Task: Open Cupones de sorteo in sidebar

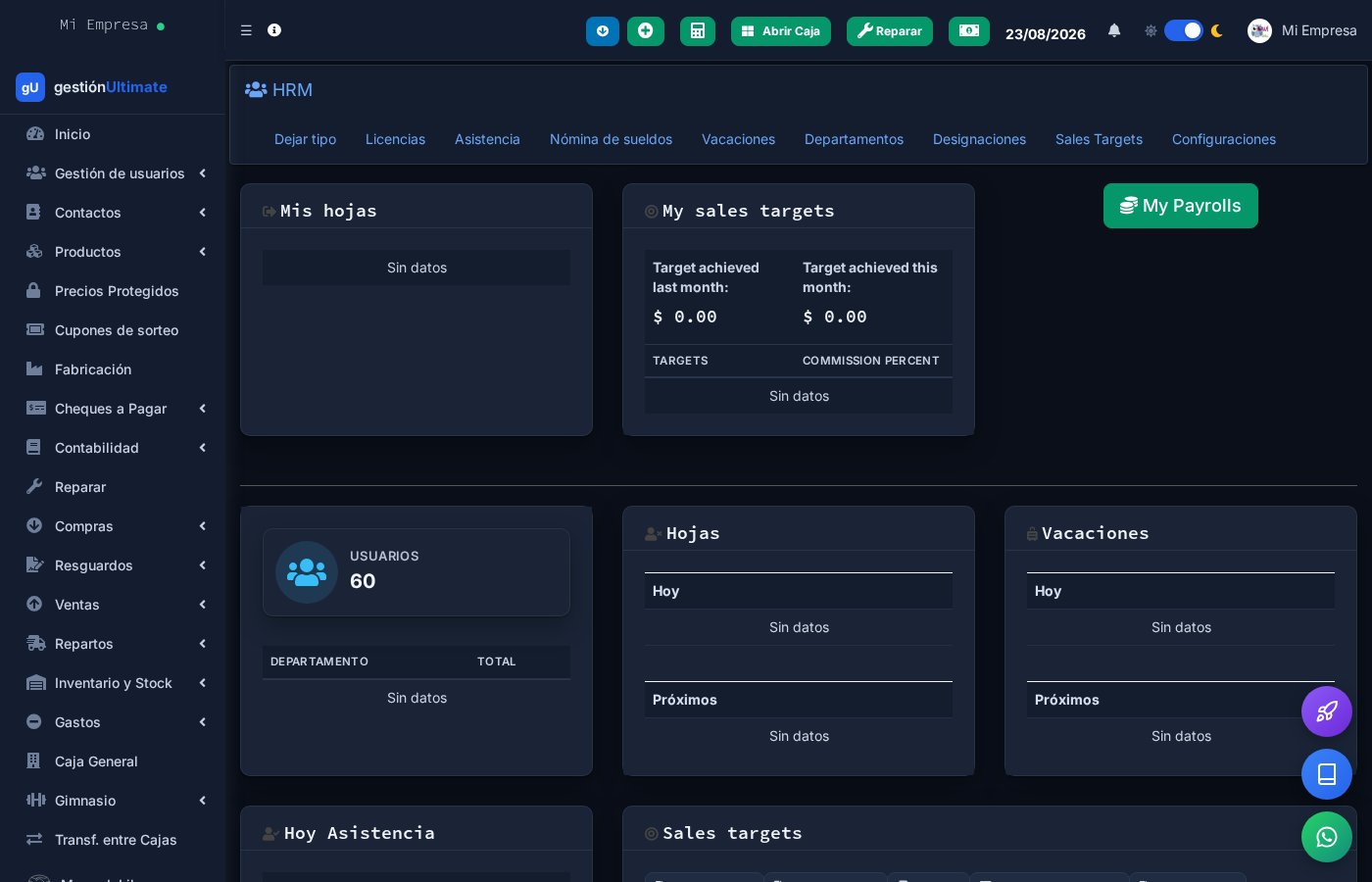Action: (x=113, y=330)
